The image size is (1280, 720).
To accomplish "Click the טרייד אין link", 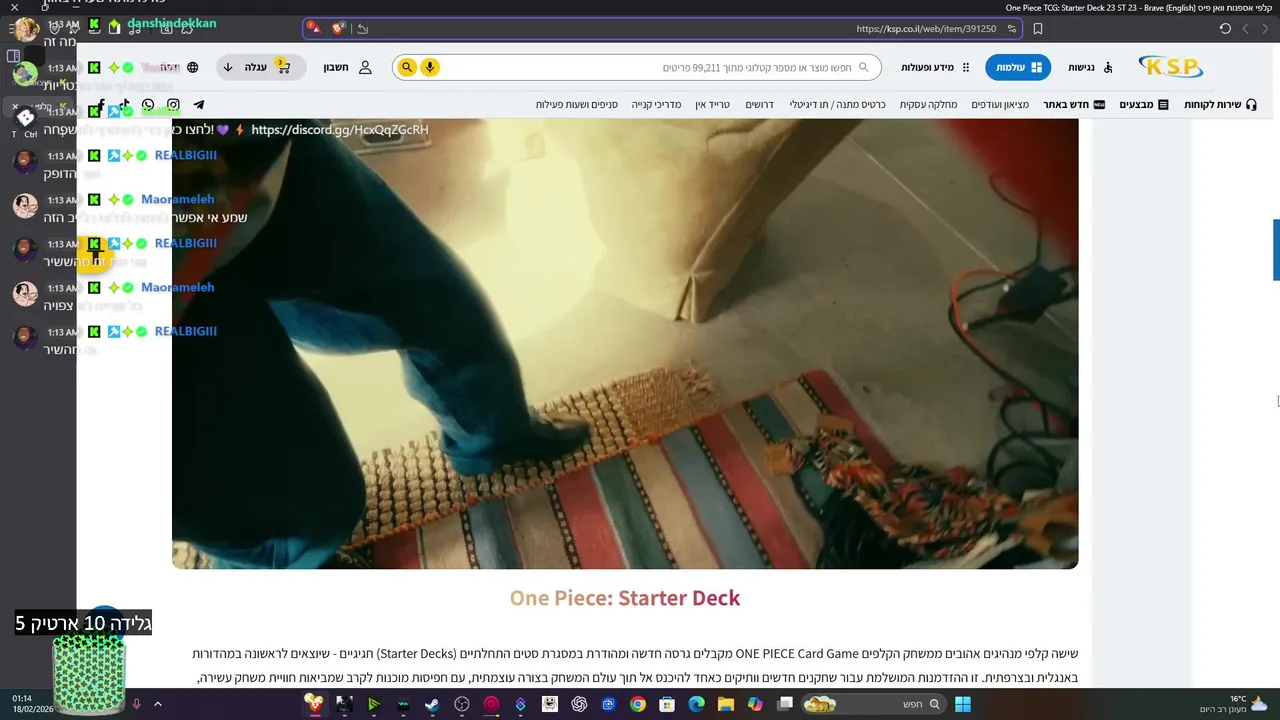I will coord(713,104).
